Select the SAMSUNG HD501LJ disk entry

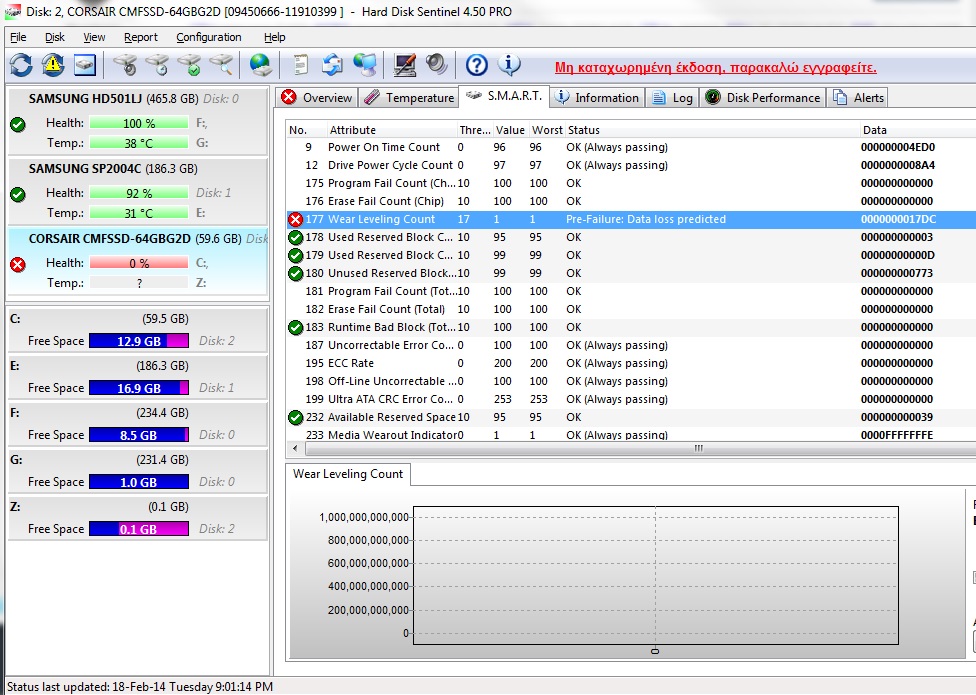pos(138,121)
